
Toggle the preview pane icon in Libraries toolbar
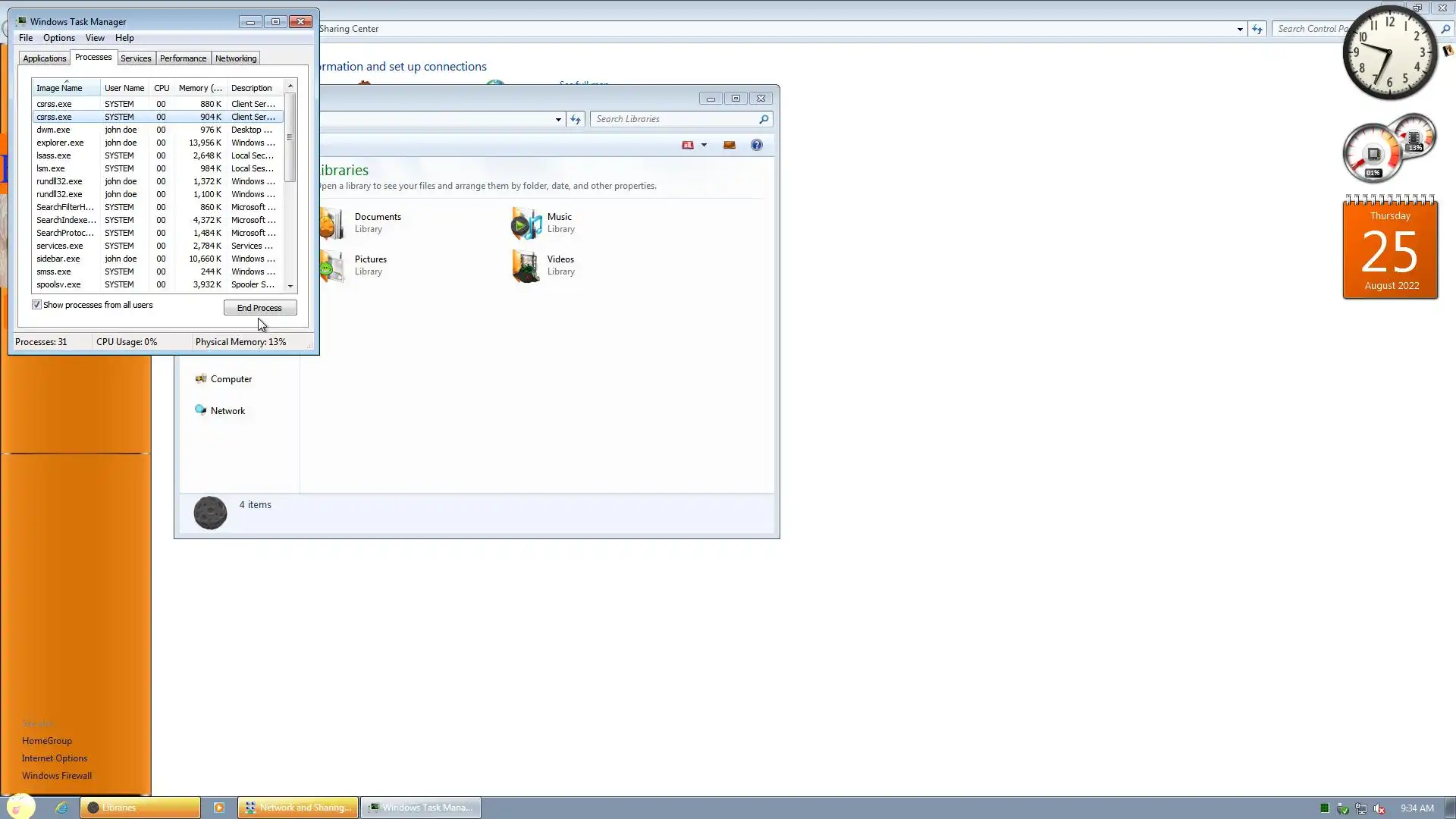tap(729, 145)
